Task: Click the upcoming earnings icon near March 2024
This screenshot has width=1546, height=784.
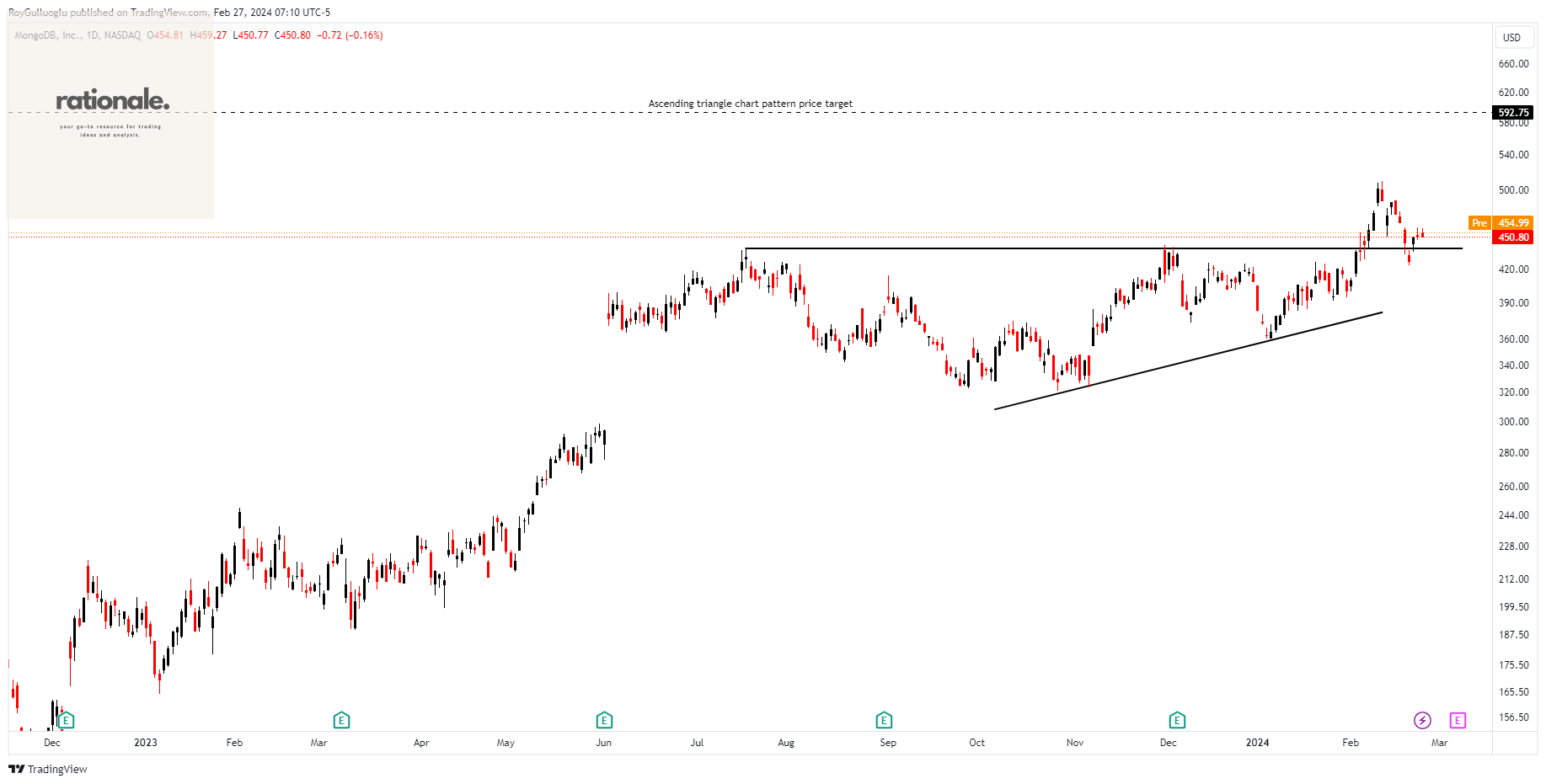Action: click(x=1458, y=720)
